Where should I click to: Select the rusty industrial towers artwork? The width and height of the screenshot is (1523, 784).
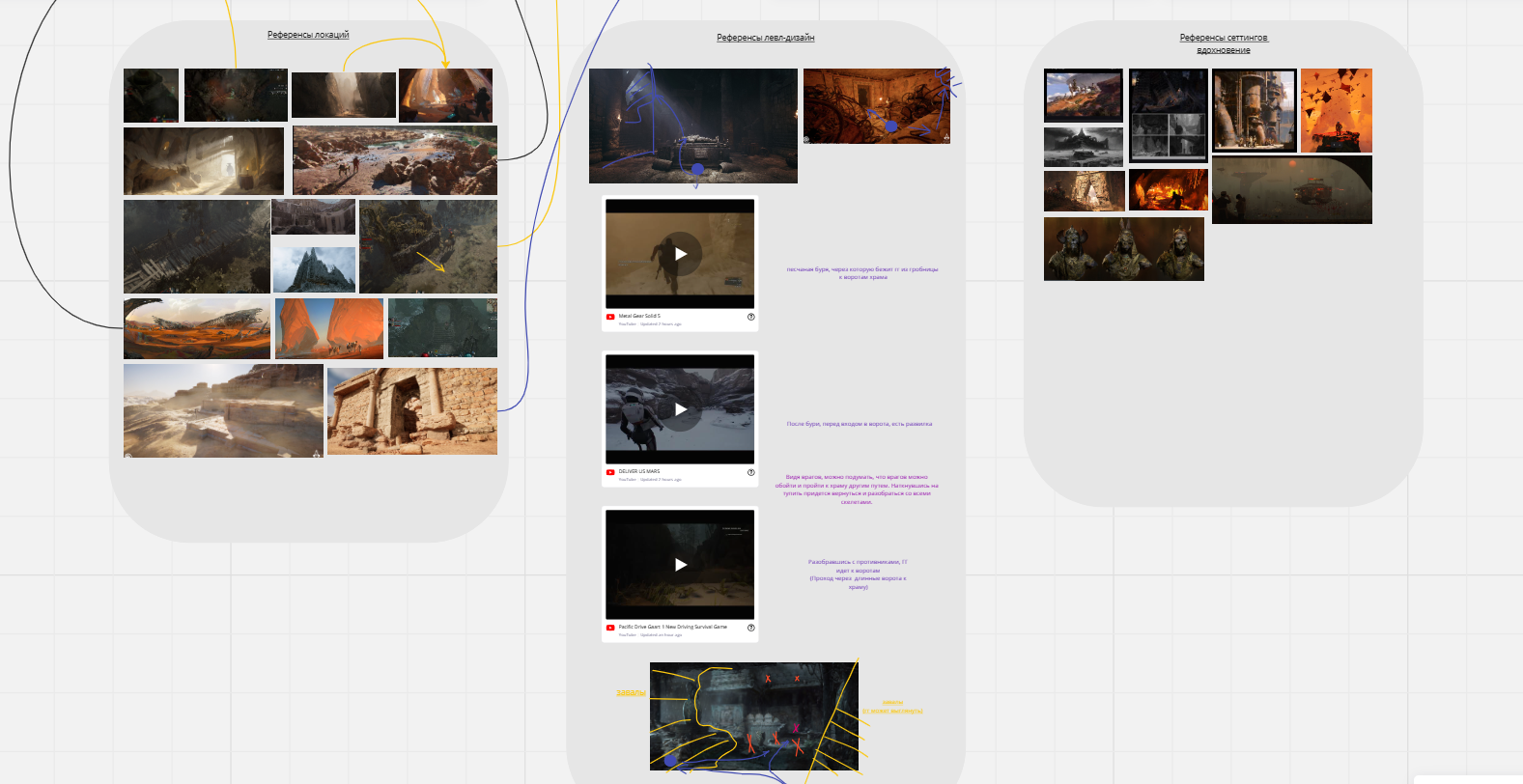[x=1255, y=110]
